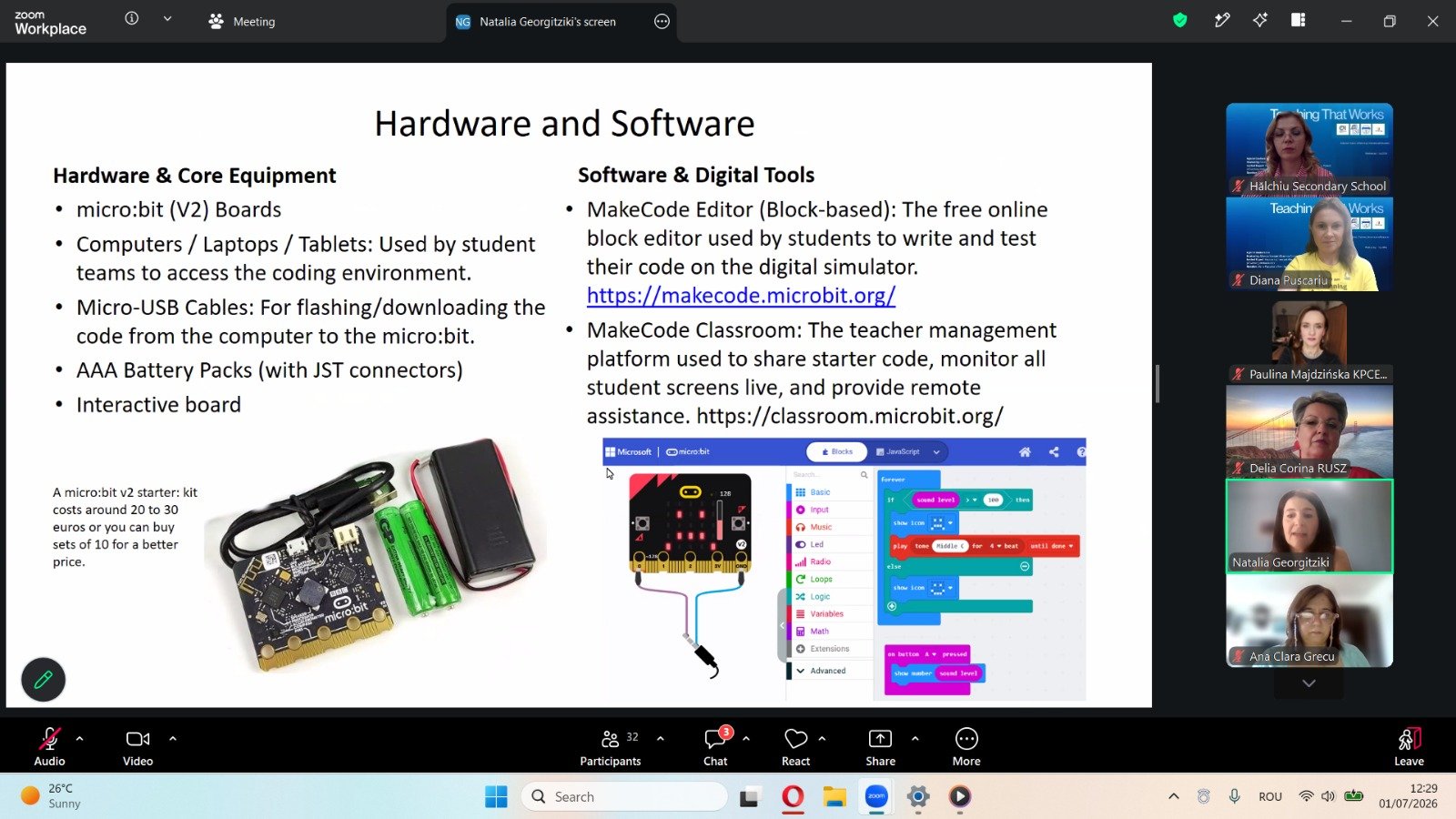
Task: Expand the Participants options caret
Action: coord(661,739)
